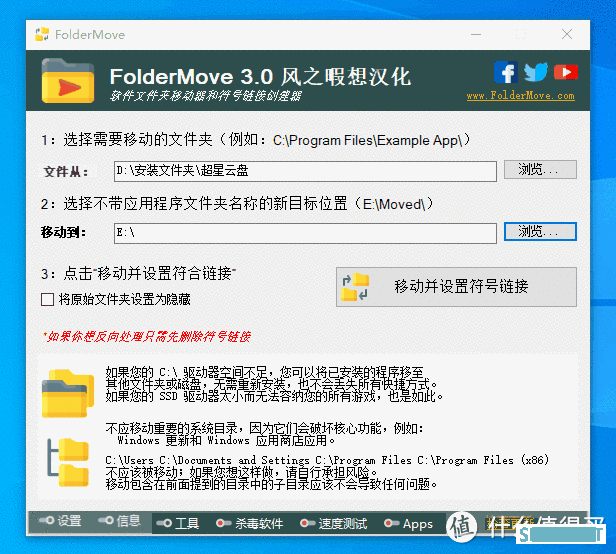The height and width of the screenshot is (554, 616).
Task: Click the FolderMove folder logo
Action: (68, 81)
